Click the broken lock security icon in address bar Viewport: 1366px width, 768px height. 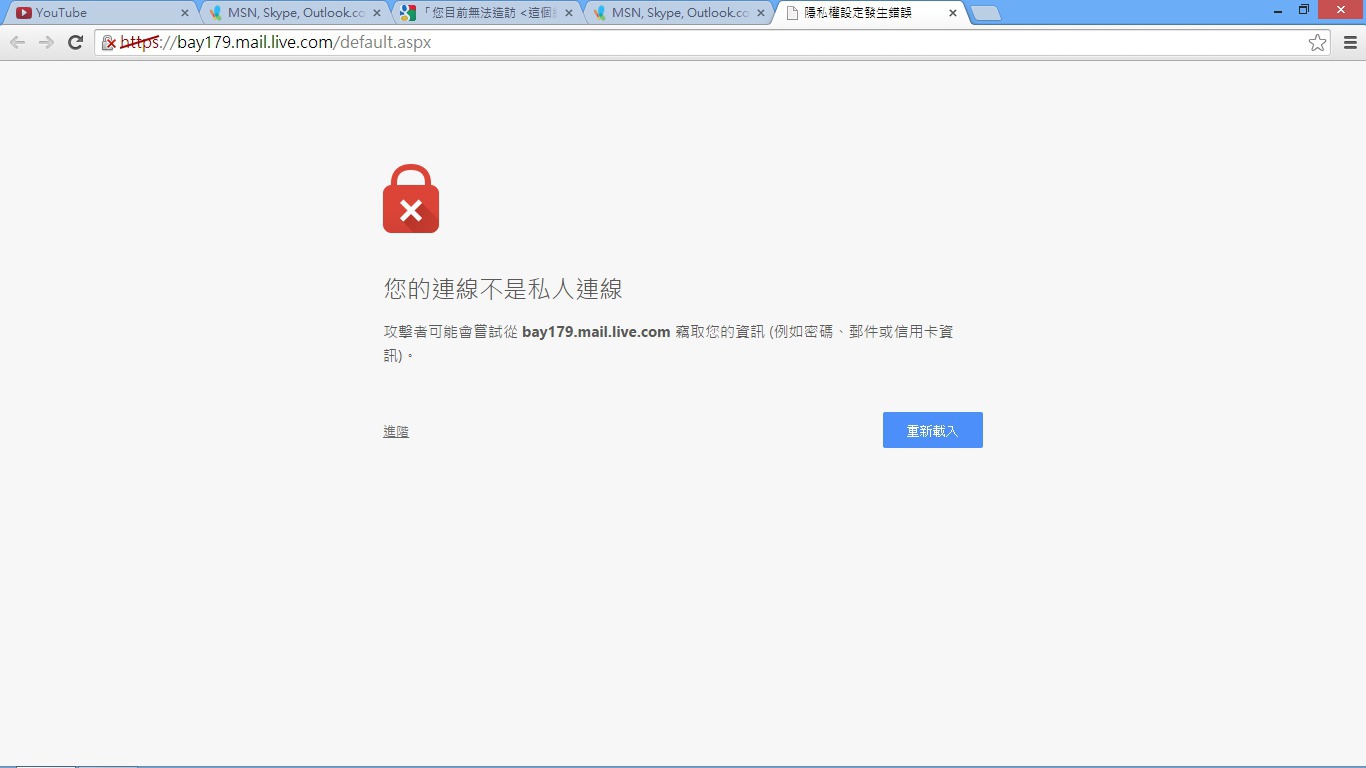109,43
